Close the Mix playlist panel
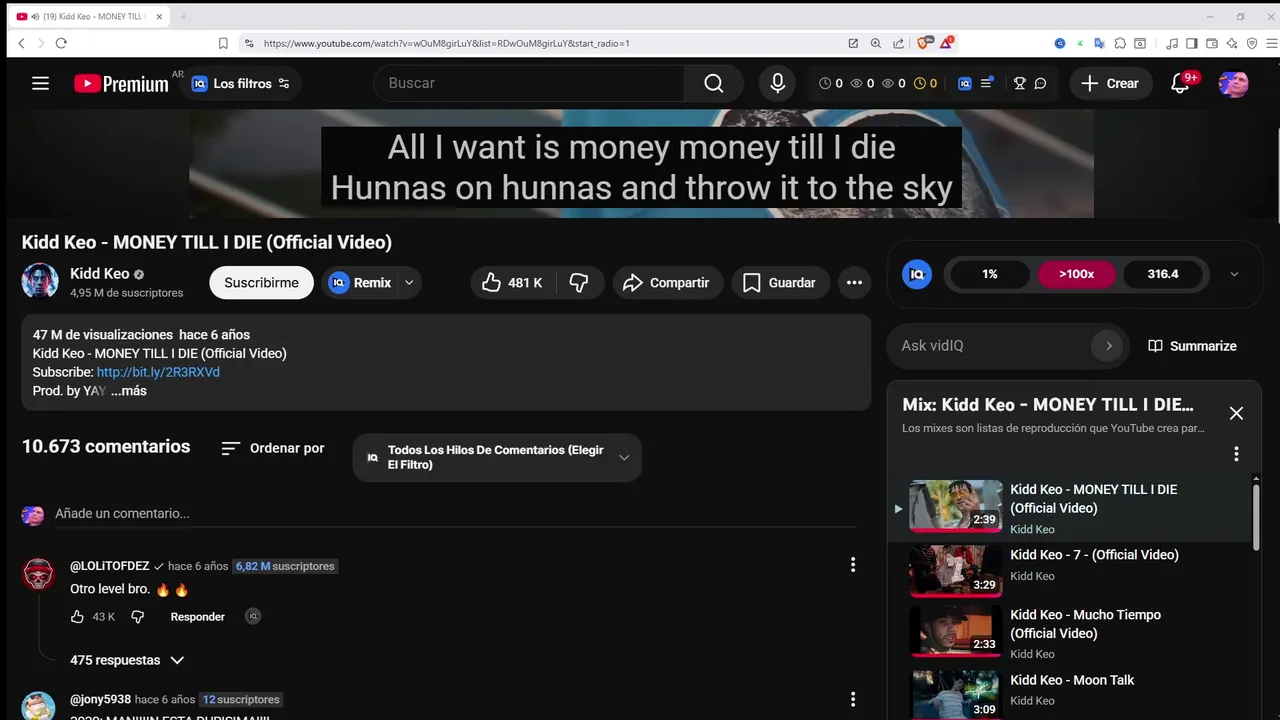 point(1236,413)
